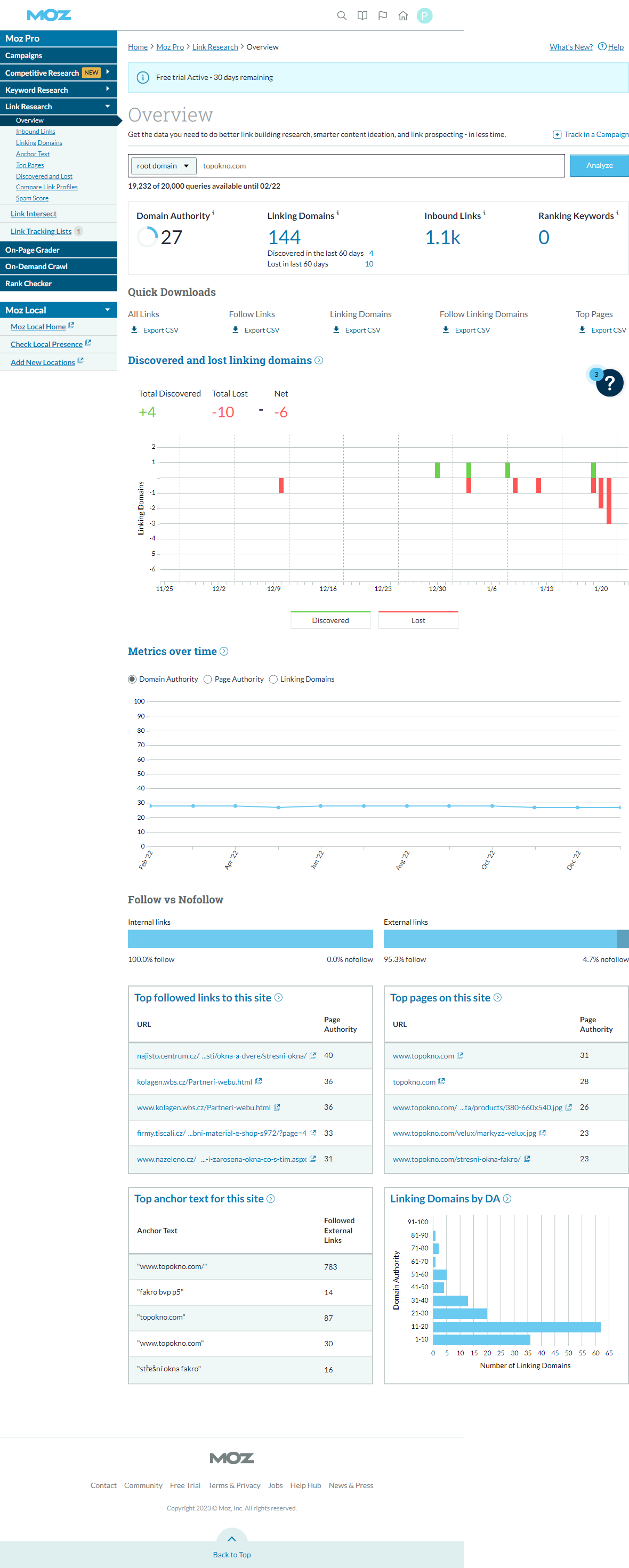
Task: Open Campaigns in the sidebar
Action: coord(24,55)
